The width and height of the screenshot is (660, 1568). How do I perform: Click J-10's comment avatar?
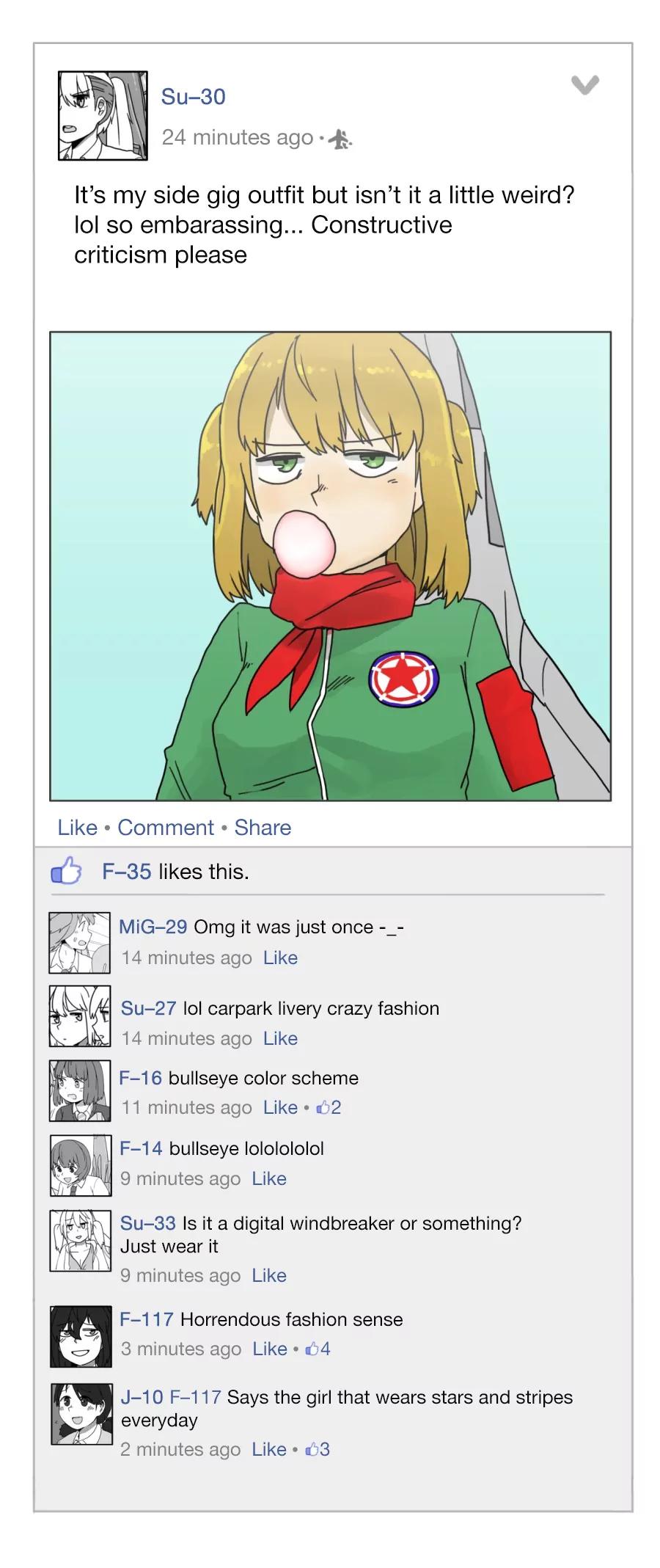coord(81,1414)
